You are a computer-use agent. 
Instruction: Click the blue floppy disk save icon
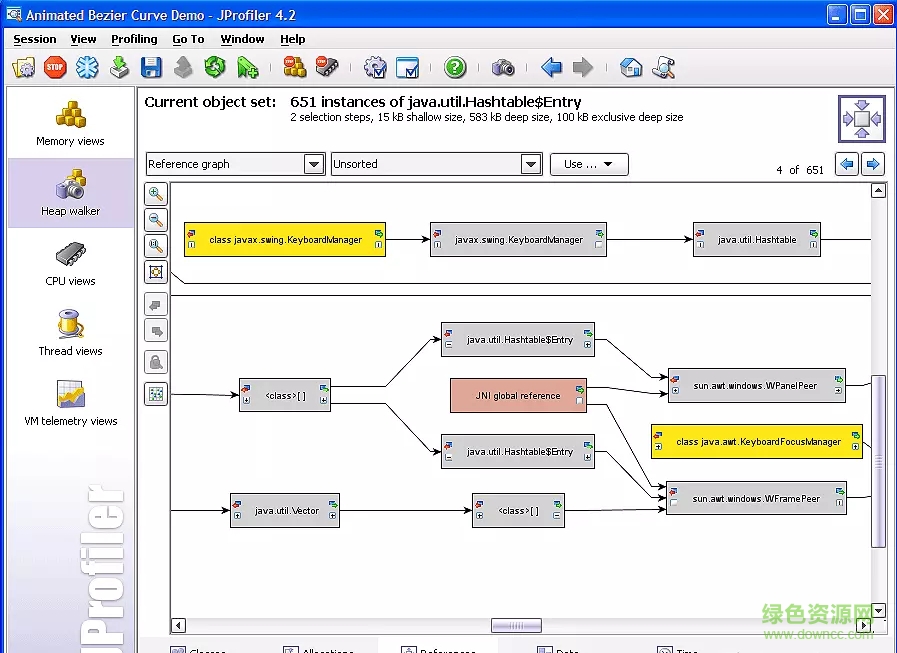151,68
